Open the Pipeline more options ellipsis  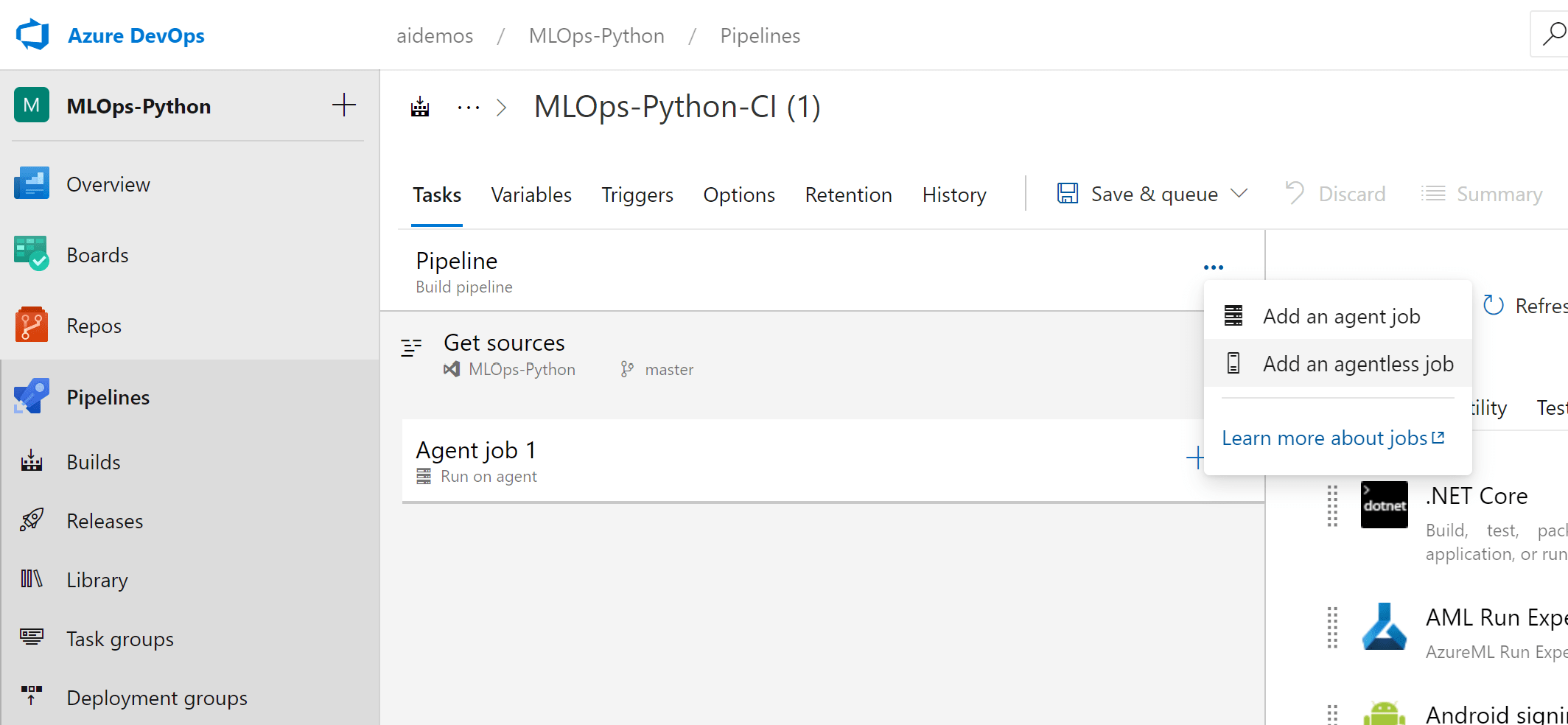pos(1214,267)
